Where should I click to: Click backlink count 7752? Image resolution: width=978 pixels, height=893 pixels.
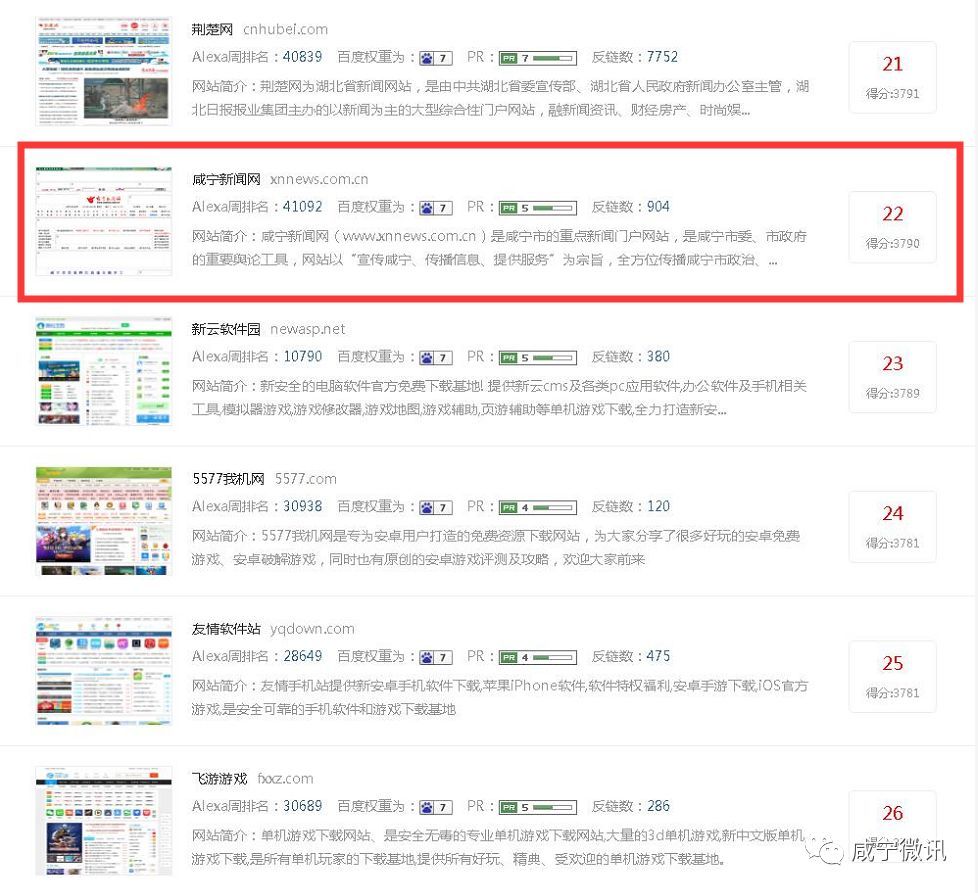pos(662,57)
